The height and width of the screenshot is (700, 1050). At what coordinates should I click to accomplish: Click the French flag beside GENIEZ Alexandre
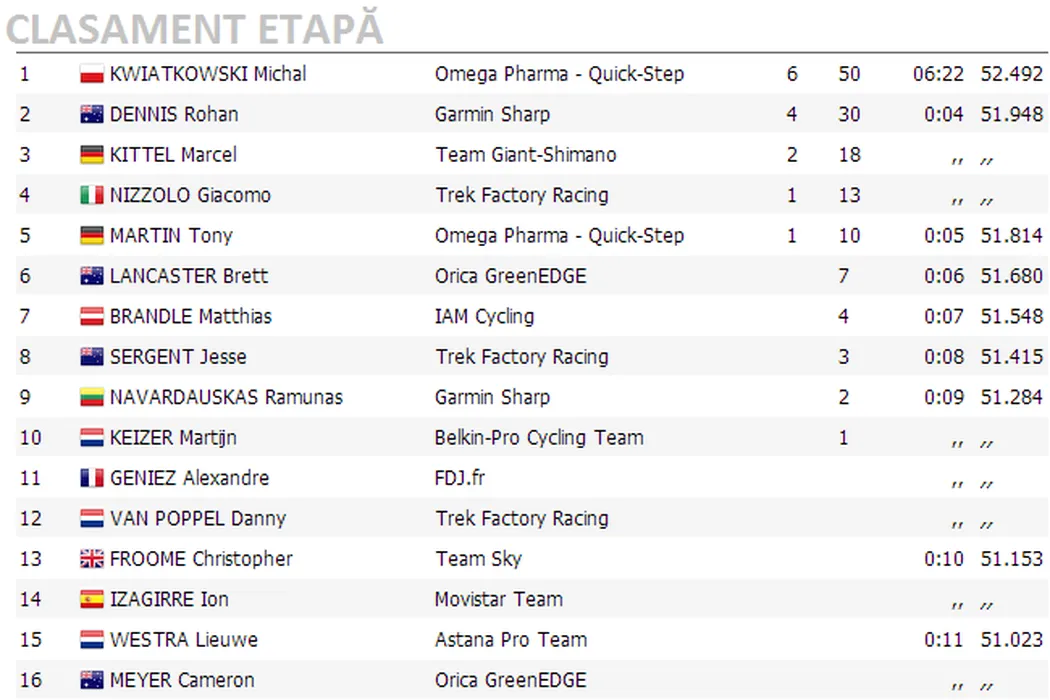92,478
